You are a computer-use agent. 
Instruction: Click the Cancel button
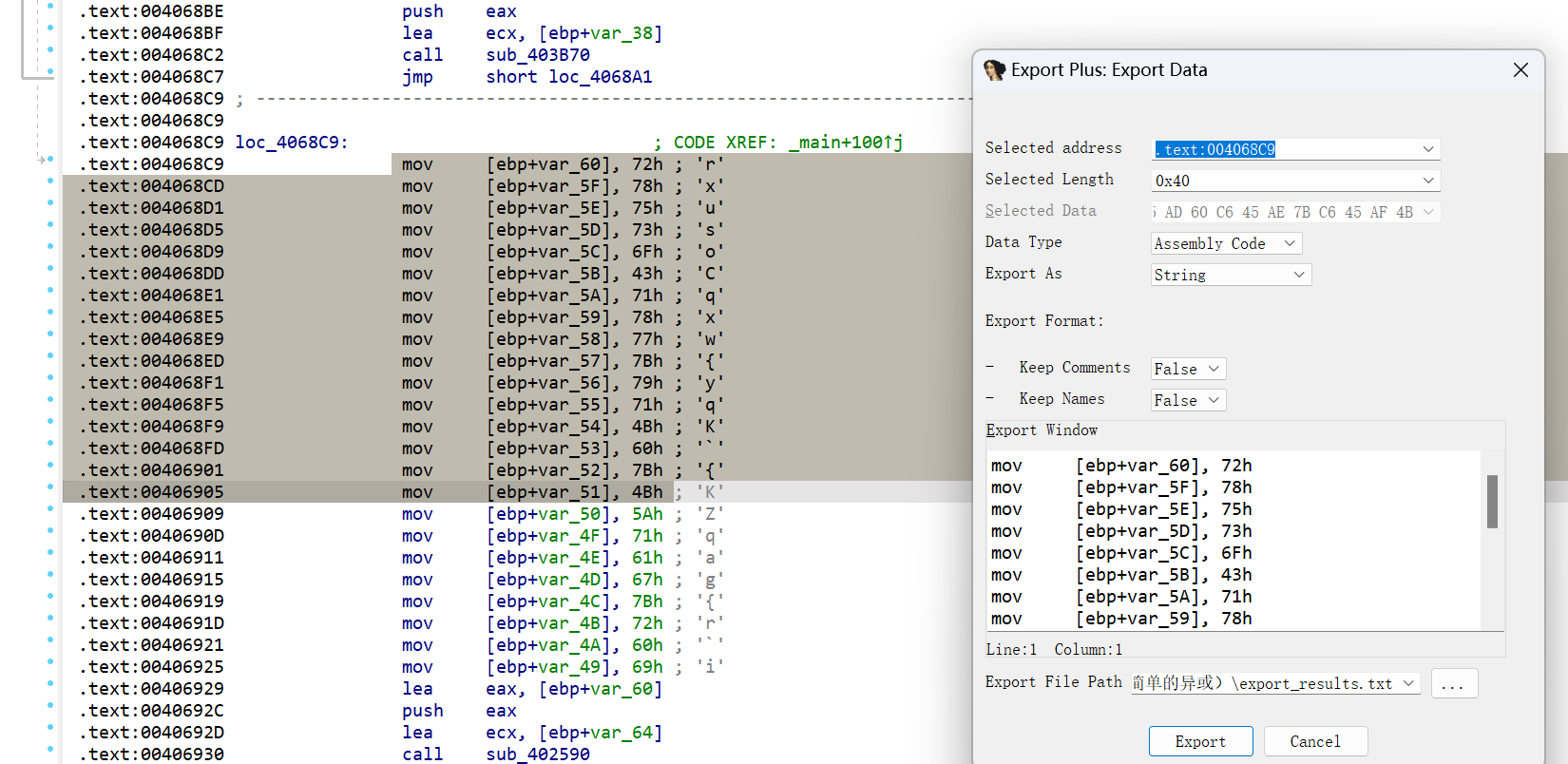pyautogui.click(x=1315, y=741)
